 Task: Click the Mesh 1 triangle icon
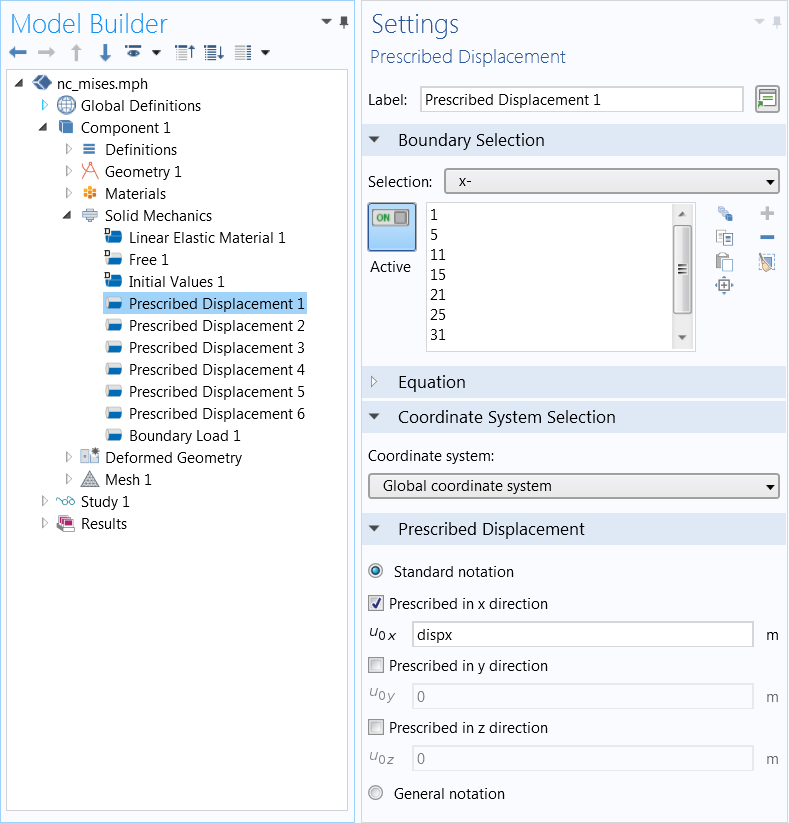tap(90, 479)
